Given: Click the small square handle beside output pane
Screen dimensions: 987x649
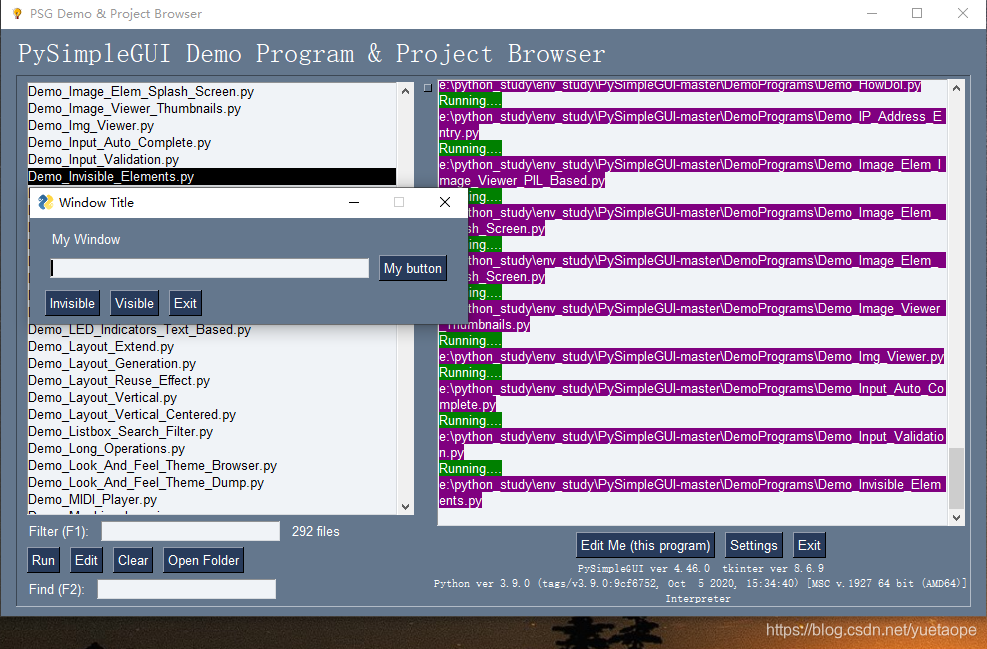Looking at the screenshot, I should click(428, 87).
